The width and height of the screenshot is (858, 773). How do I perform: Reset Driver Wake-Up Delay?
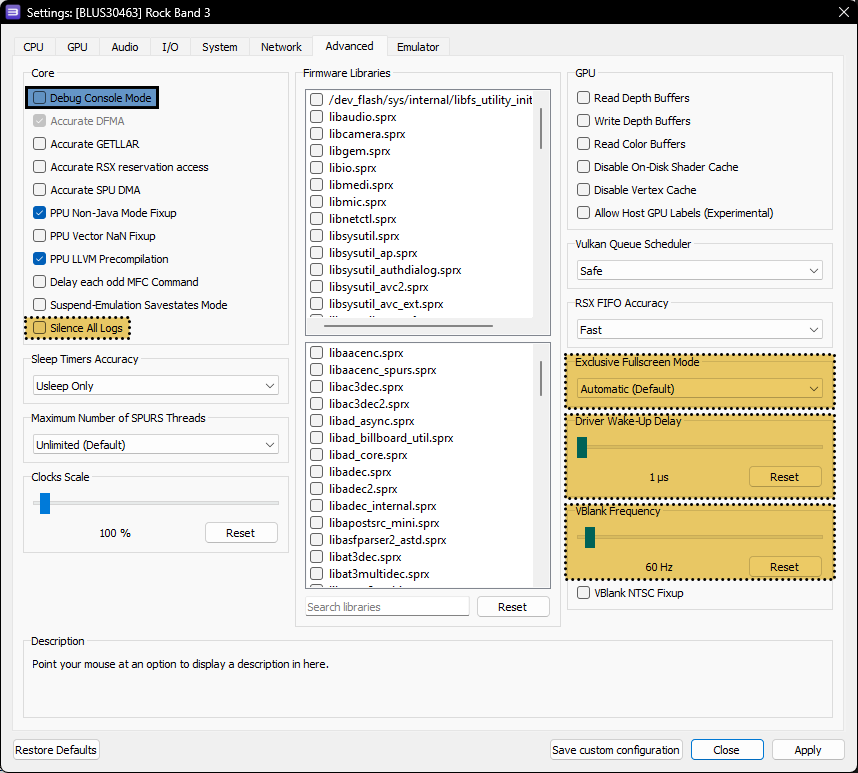coord(785,477)
